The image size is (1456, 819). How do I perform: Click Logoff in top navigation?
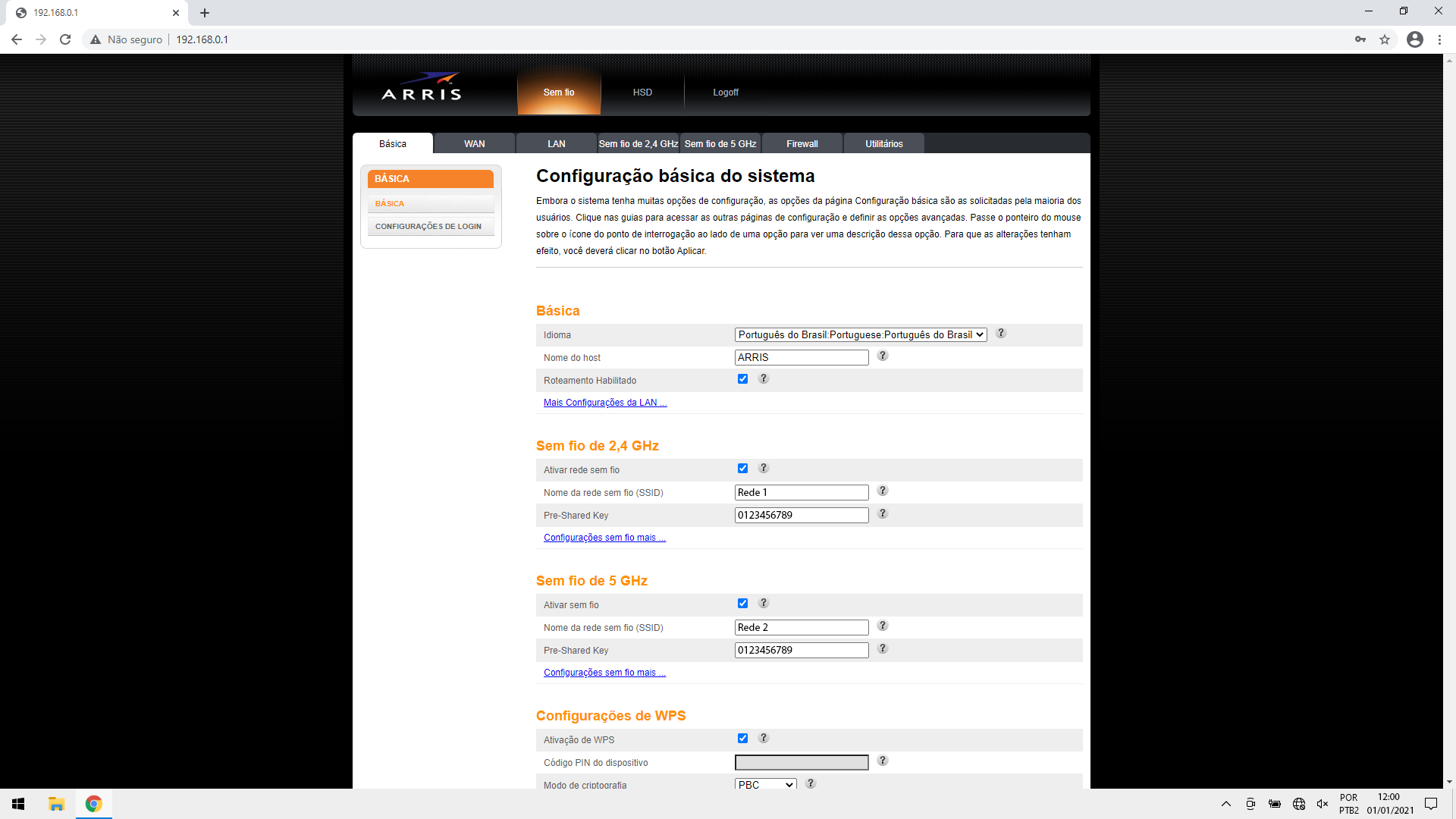coord(726,93)
